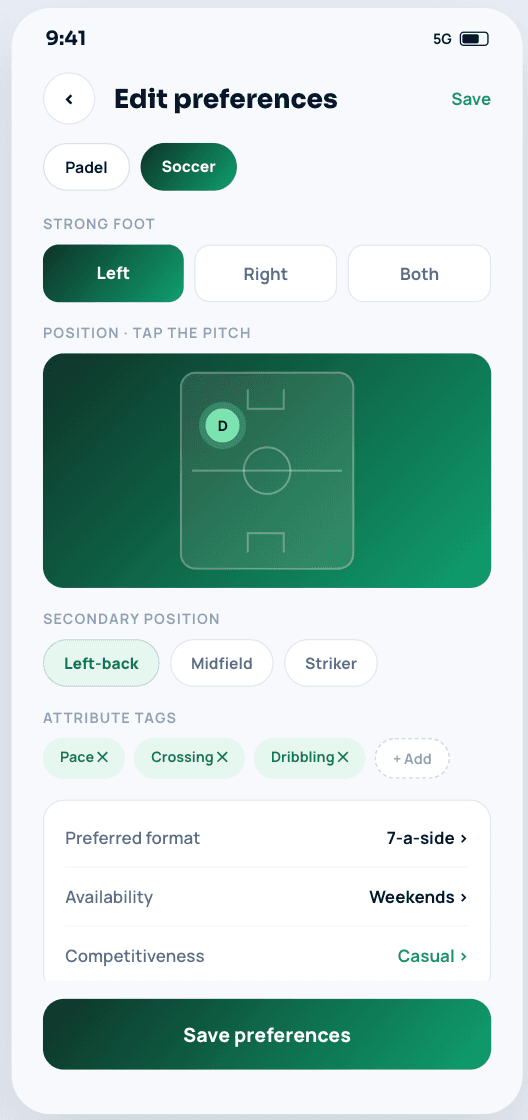Viewport: 528px width, 1120px height.
Task: Switch to the Padel tab
Action: (86, 167)
